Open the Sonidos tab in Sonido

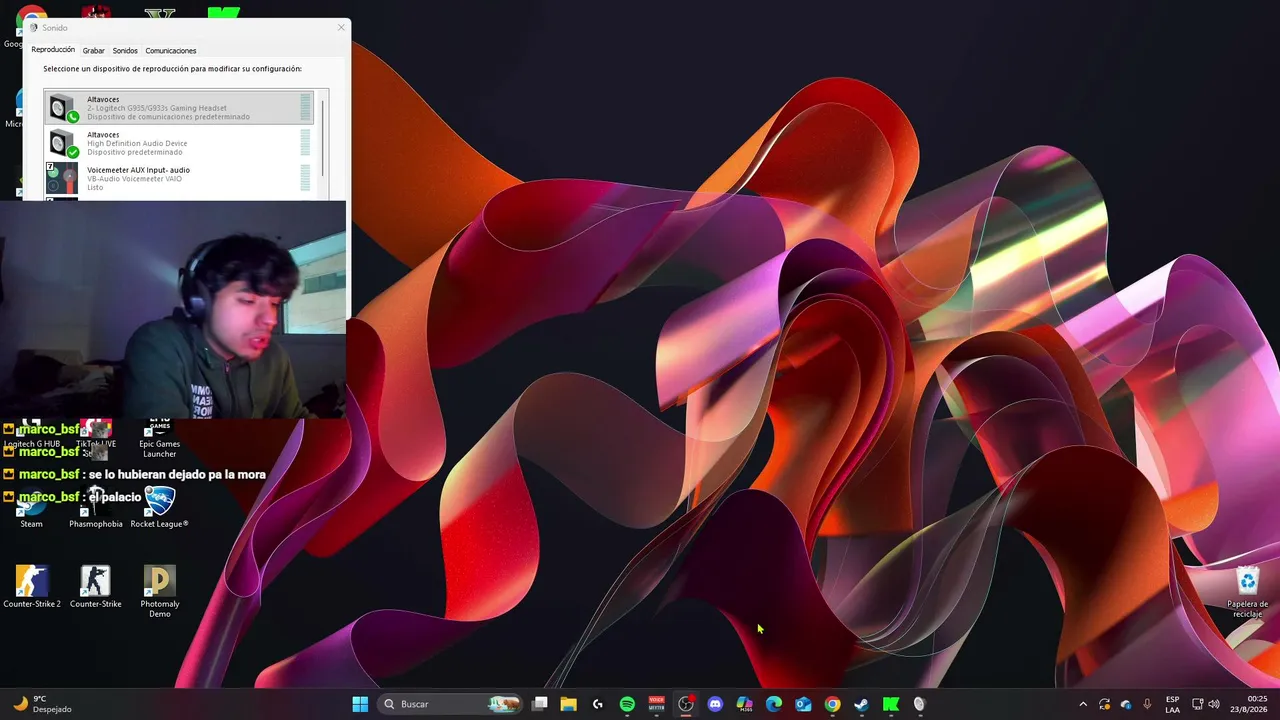125,50
